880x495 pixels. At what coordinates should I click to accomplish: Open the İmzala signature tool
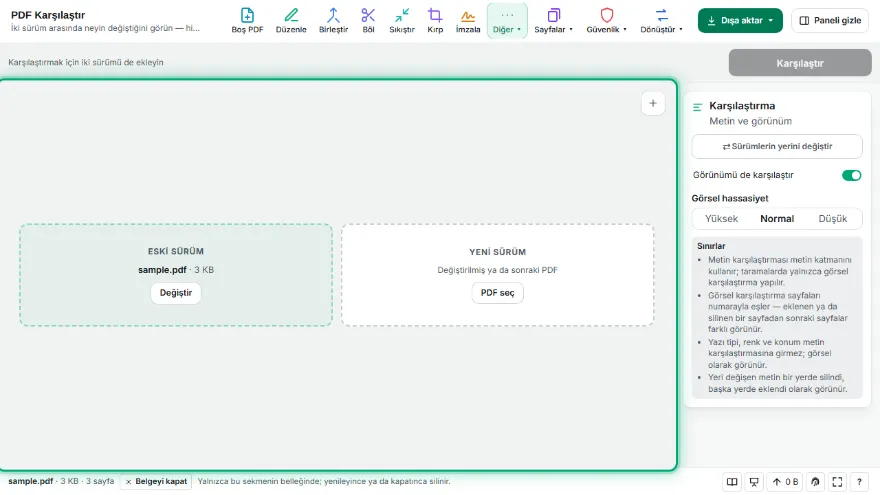(468, 21)
